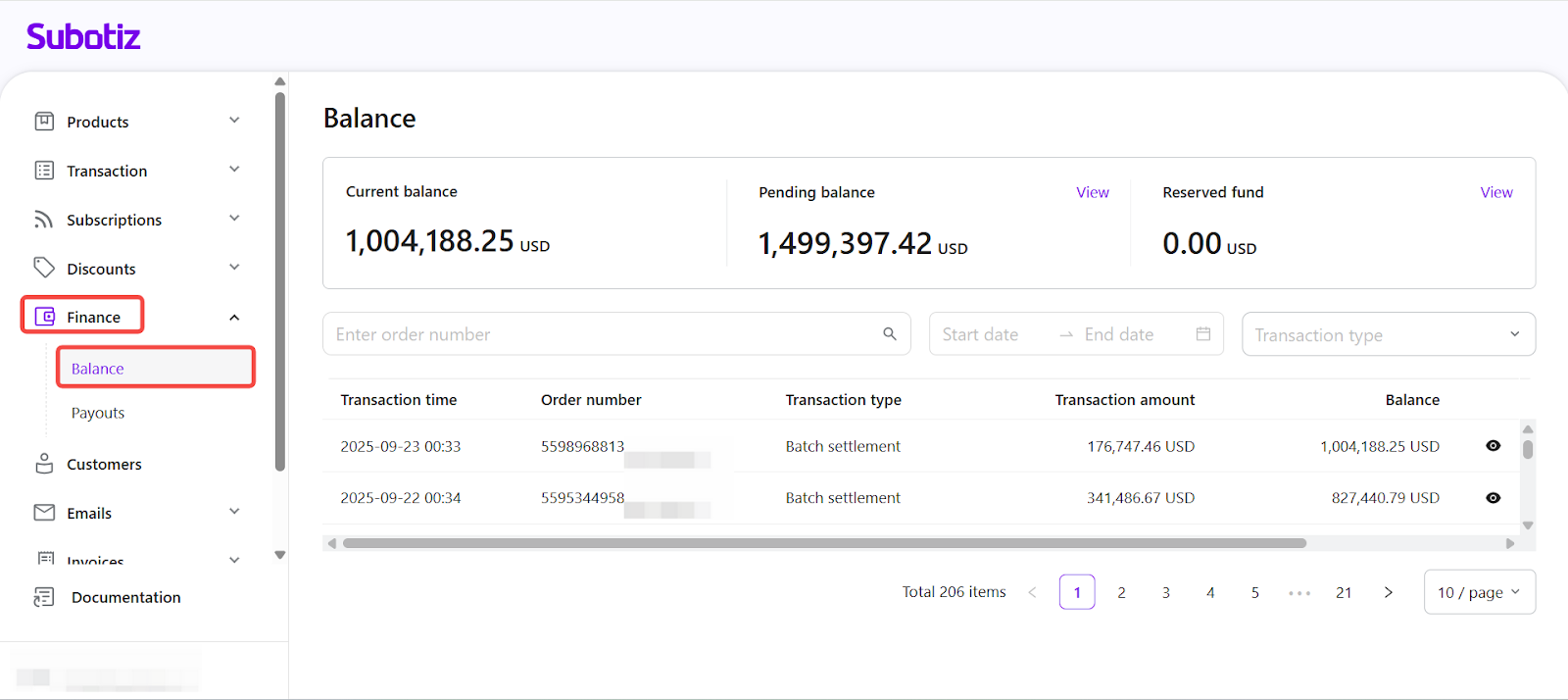Image resolution: width=1568 pixels, height=700 pixels.
Task: Click the horizontal table scrollbar
Action: (823, 543)
